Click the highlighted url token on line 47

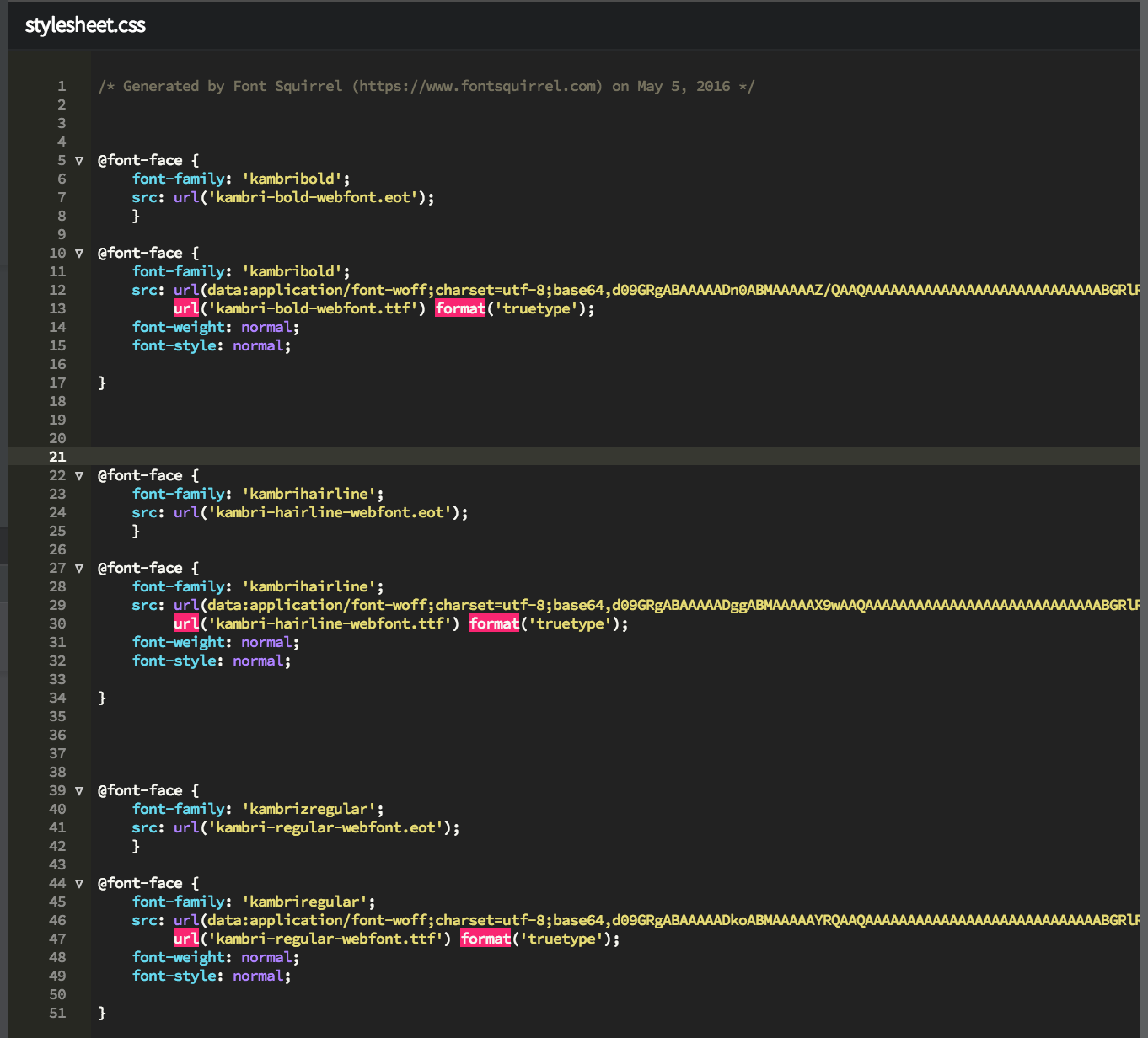185,939
